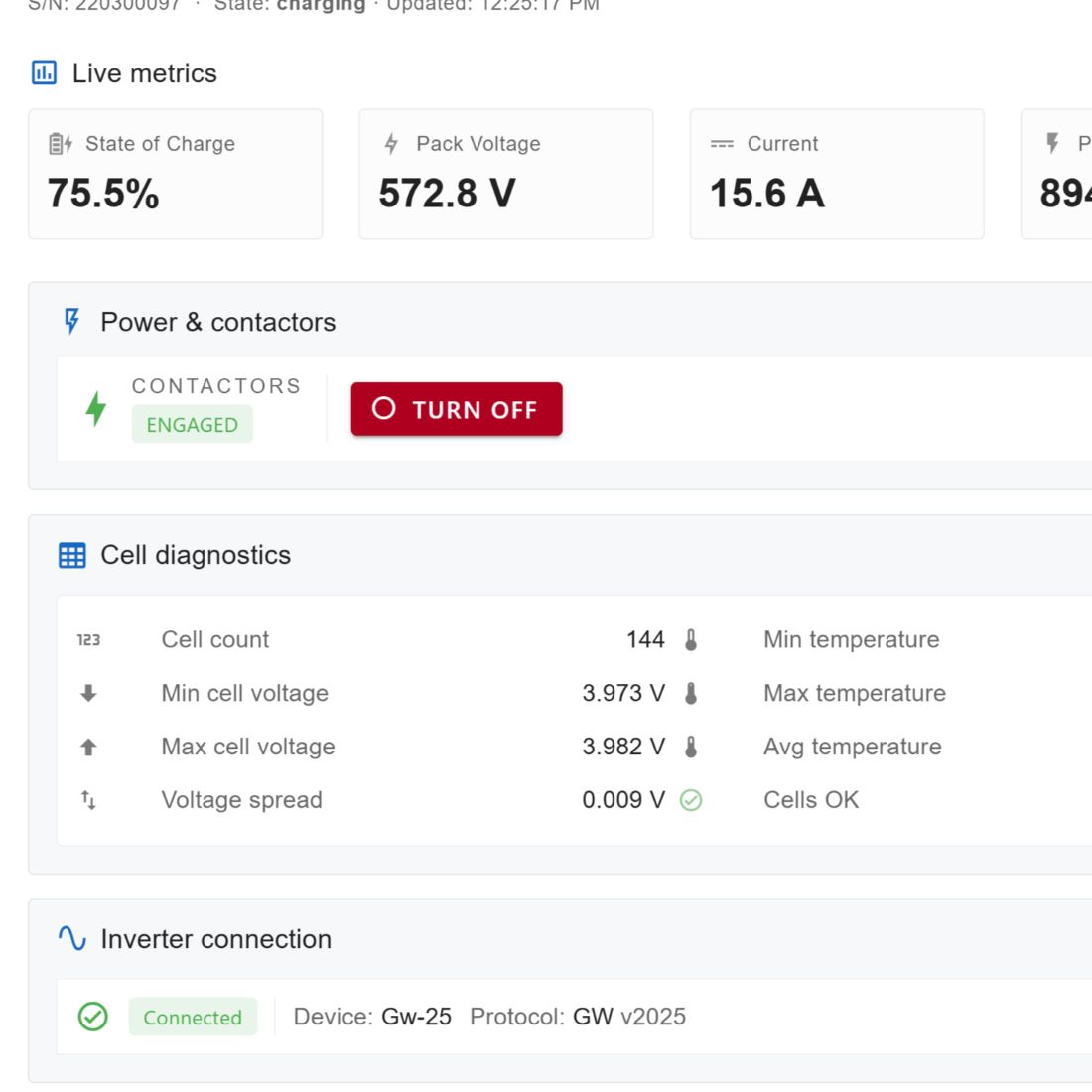
Task: Click the Power & contactors heading
Action: 218,322
